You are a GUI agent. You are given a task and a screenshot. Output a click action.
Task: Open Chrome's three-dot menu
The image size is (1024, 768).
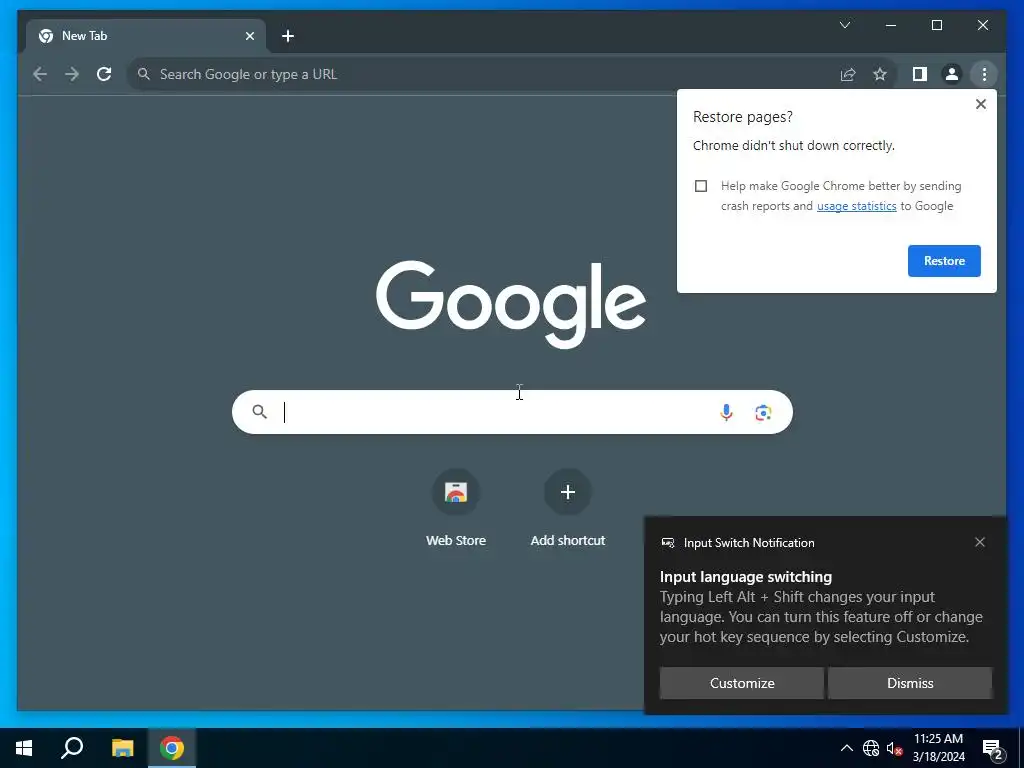pos(984,74)
